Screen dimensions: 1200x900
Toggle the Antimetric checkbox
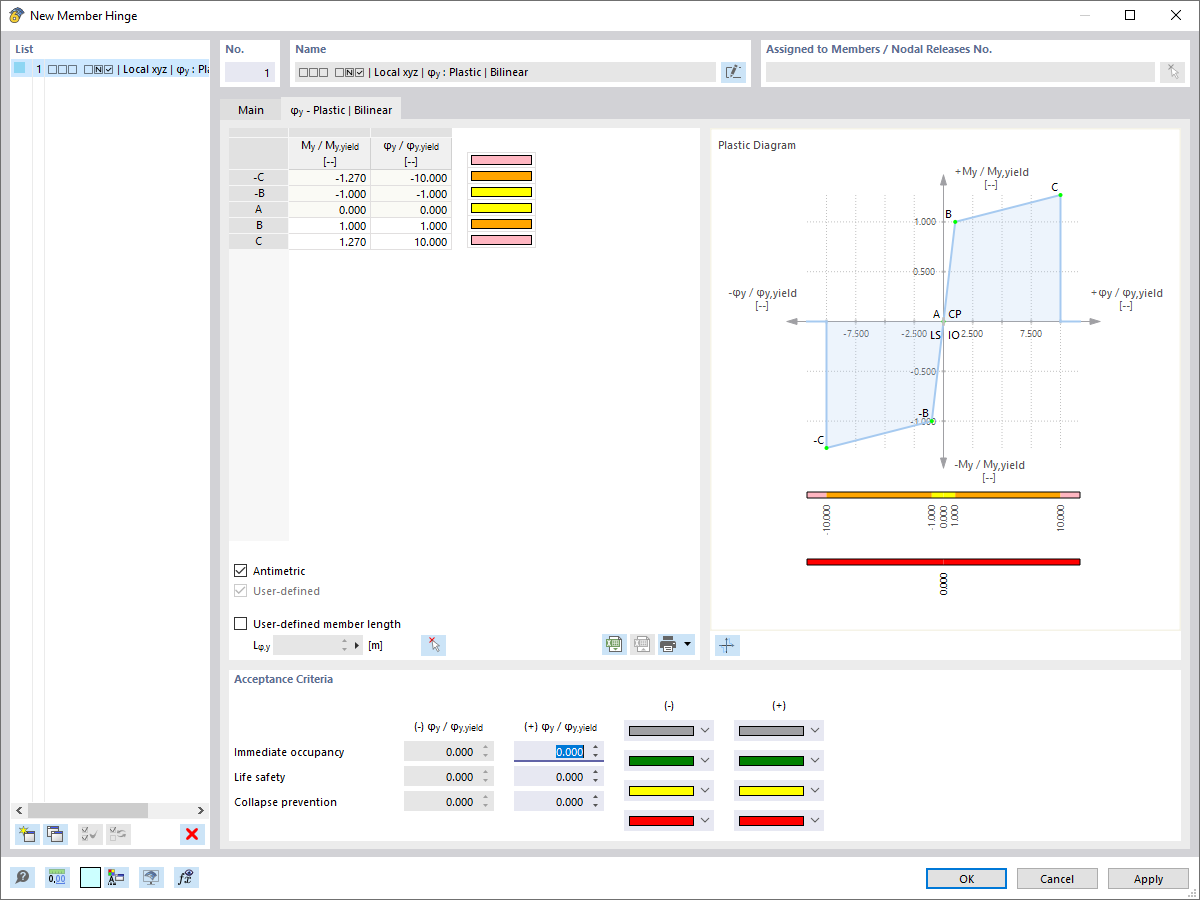point(240,570)
